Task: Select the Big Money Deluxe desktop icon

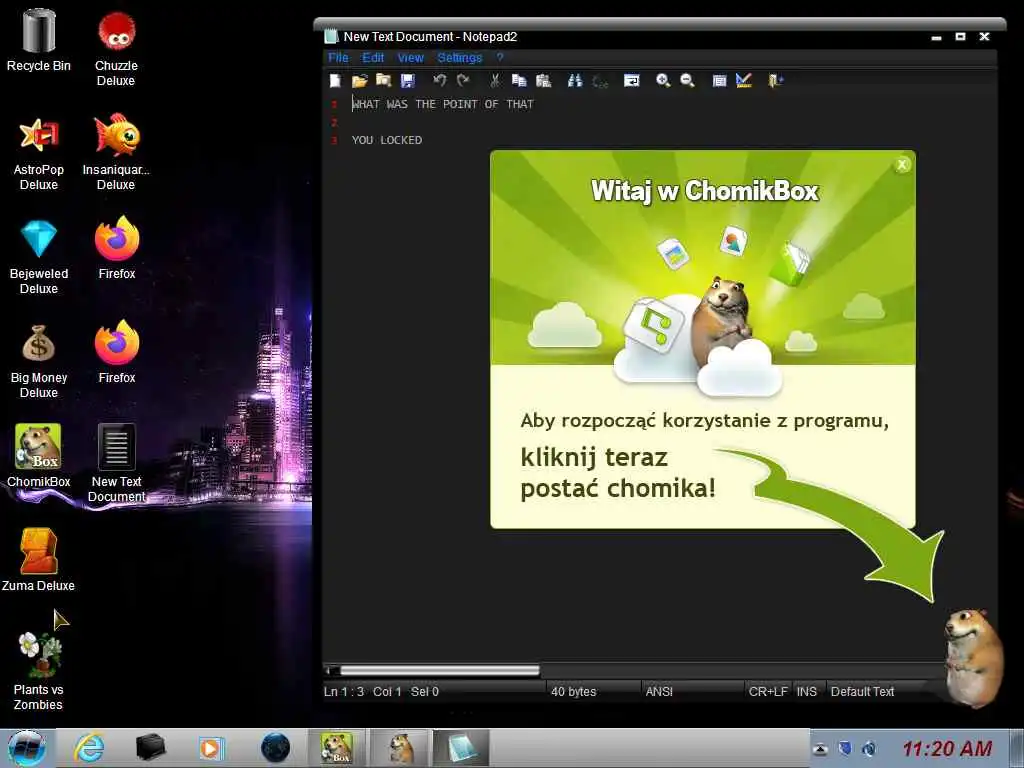Action: 39,361
